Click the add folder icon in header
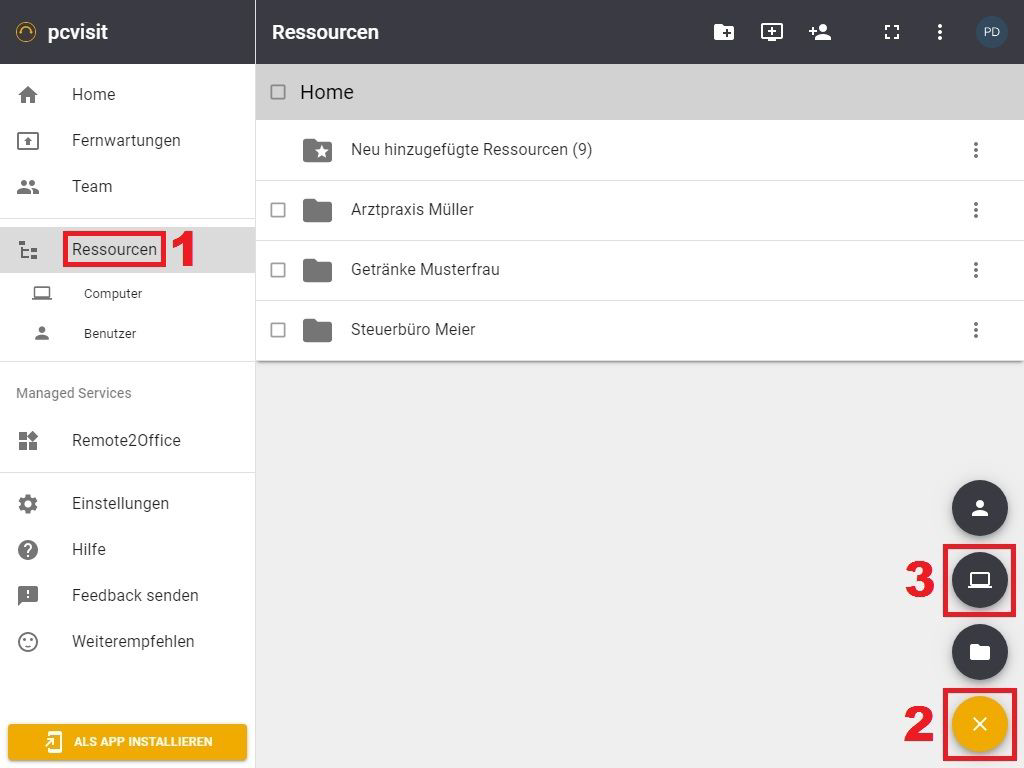Screen dimensions: 1024x768 click(x=724, y=32)
